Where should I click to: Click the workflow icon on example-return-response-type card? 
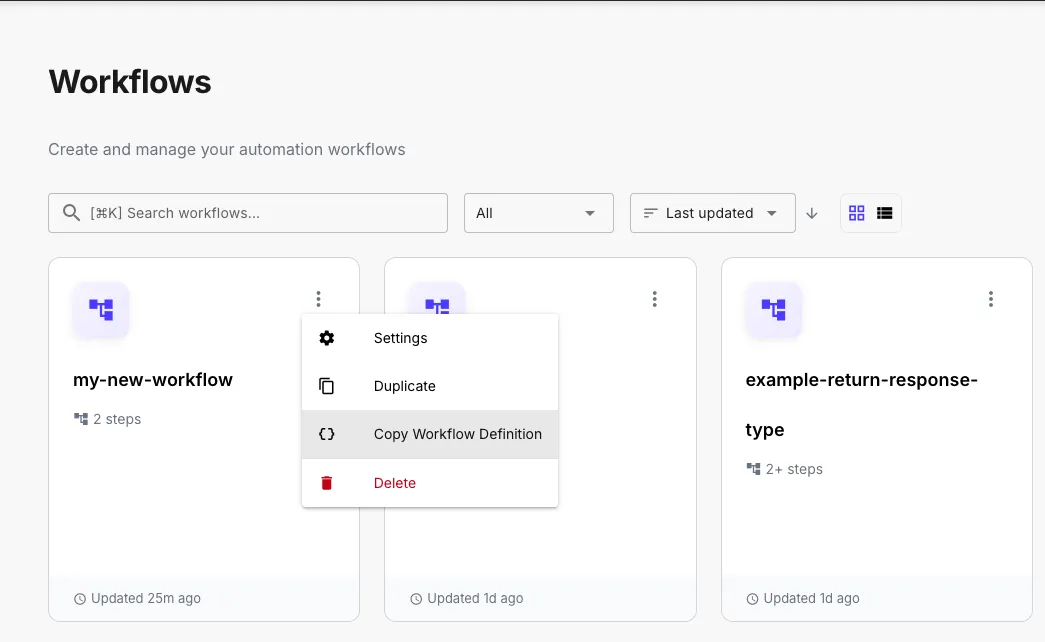coord(772,310)
